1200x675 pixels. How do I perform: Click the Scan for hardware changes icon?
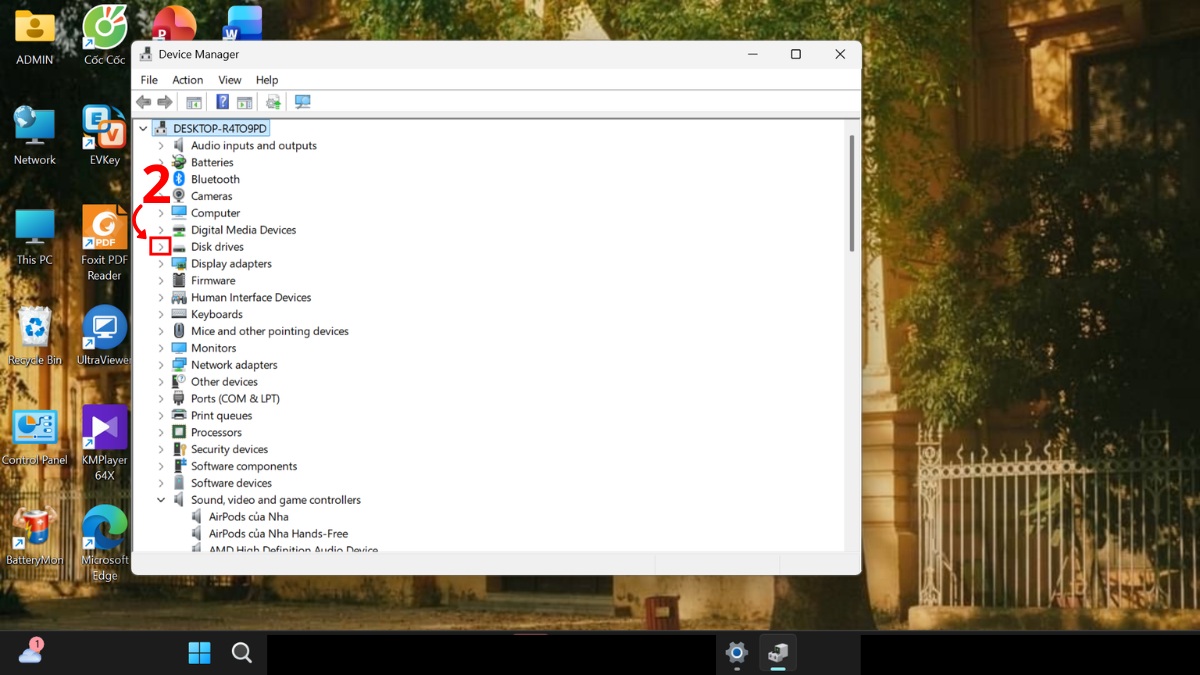coord(302,102)
